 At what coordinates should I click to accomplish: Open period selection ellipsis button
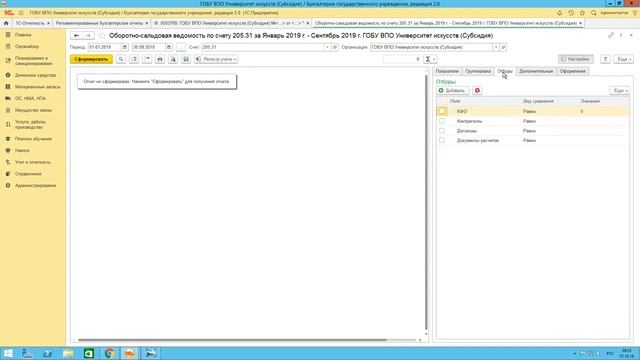pyautogui.click(x=181, y=47)
